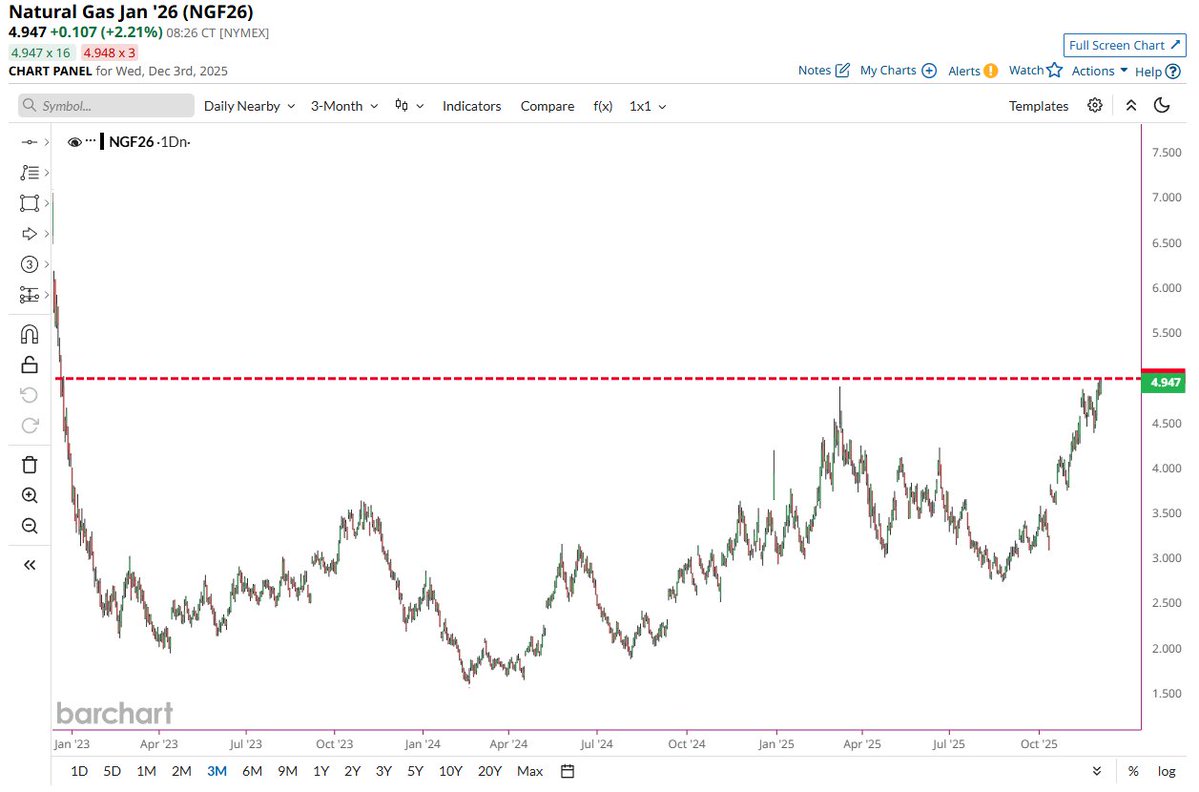Click the red ask 4.948 x 3 box
The height and width of the screenshot is (792, 1199).
[x=109, y=53]
